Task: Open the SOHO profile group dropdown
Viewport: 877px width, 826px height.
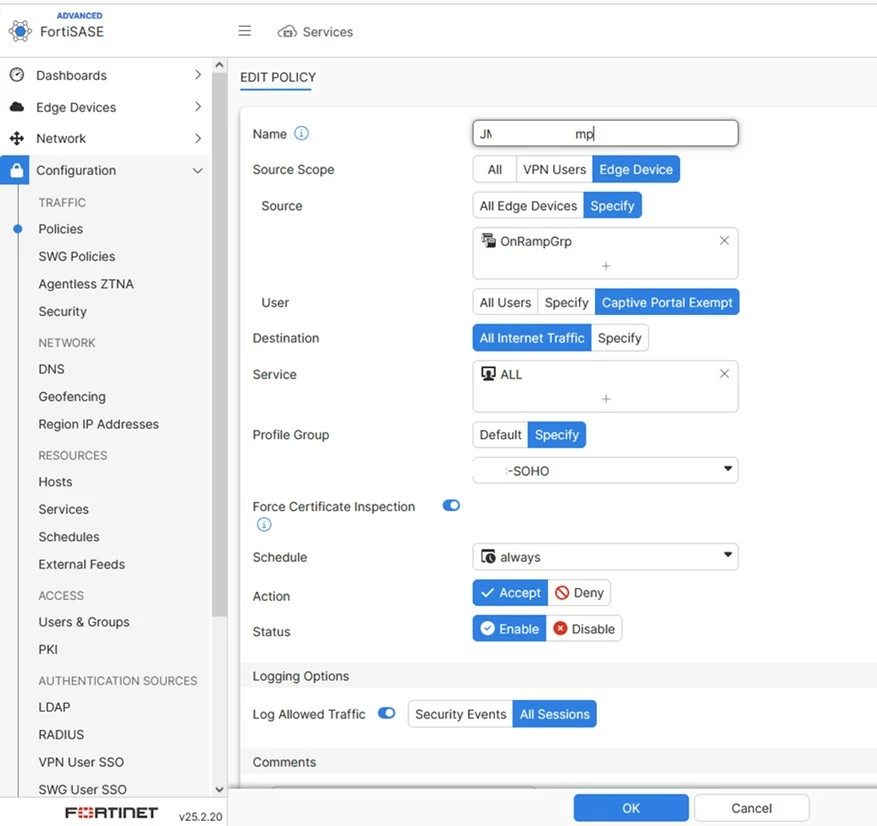Action: coord(605,470)
